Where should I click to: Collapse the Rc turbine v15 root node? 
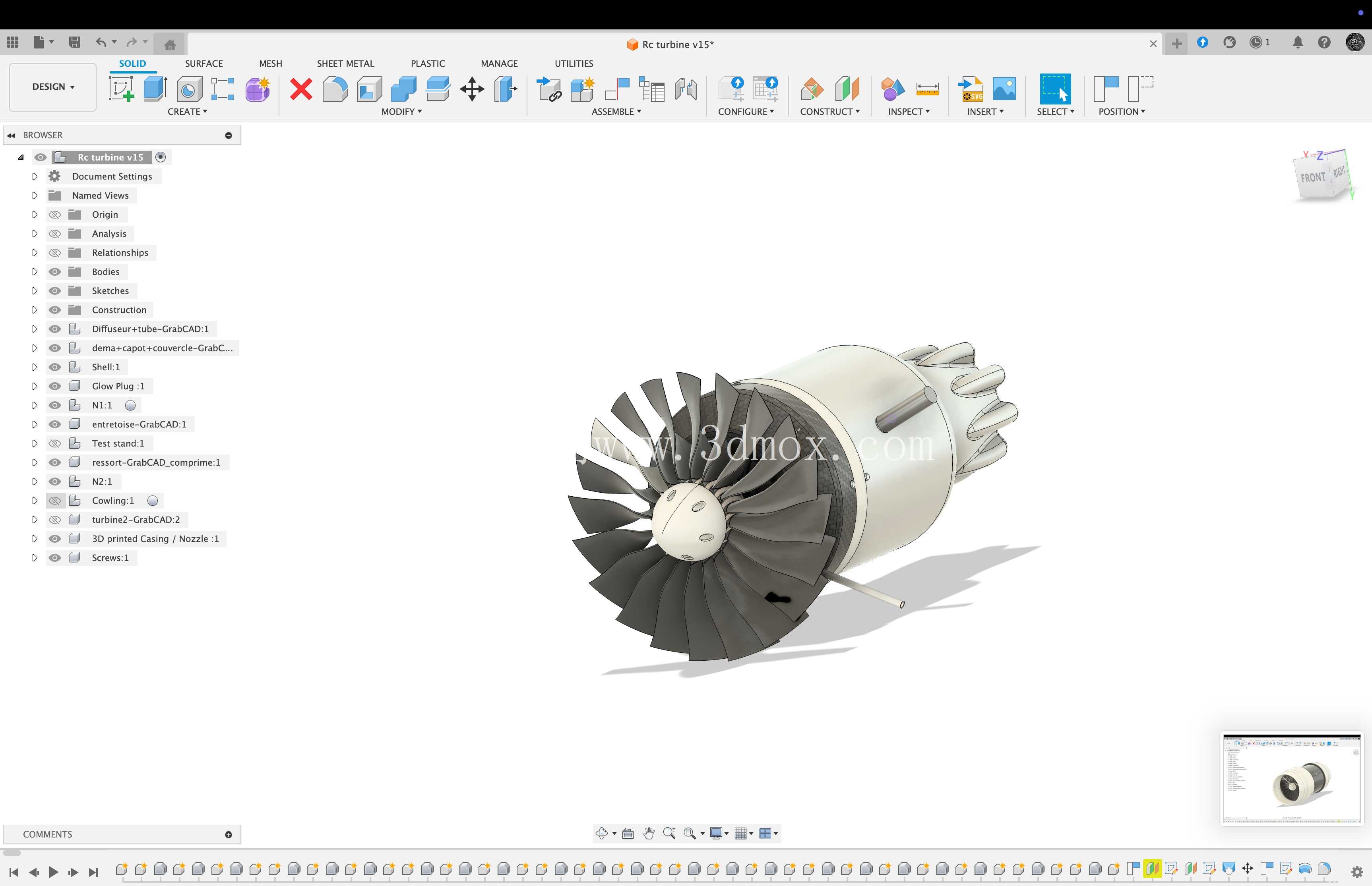(21, 157)
